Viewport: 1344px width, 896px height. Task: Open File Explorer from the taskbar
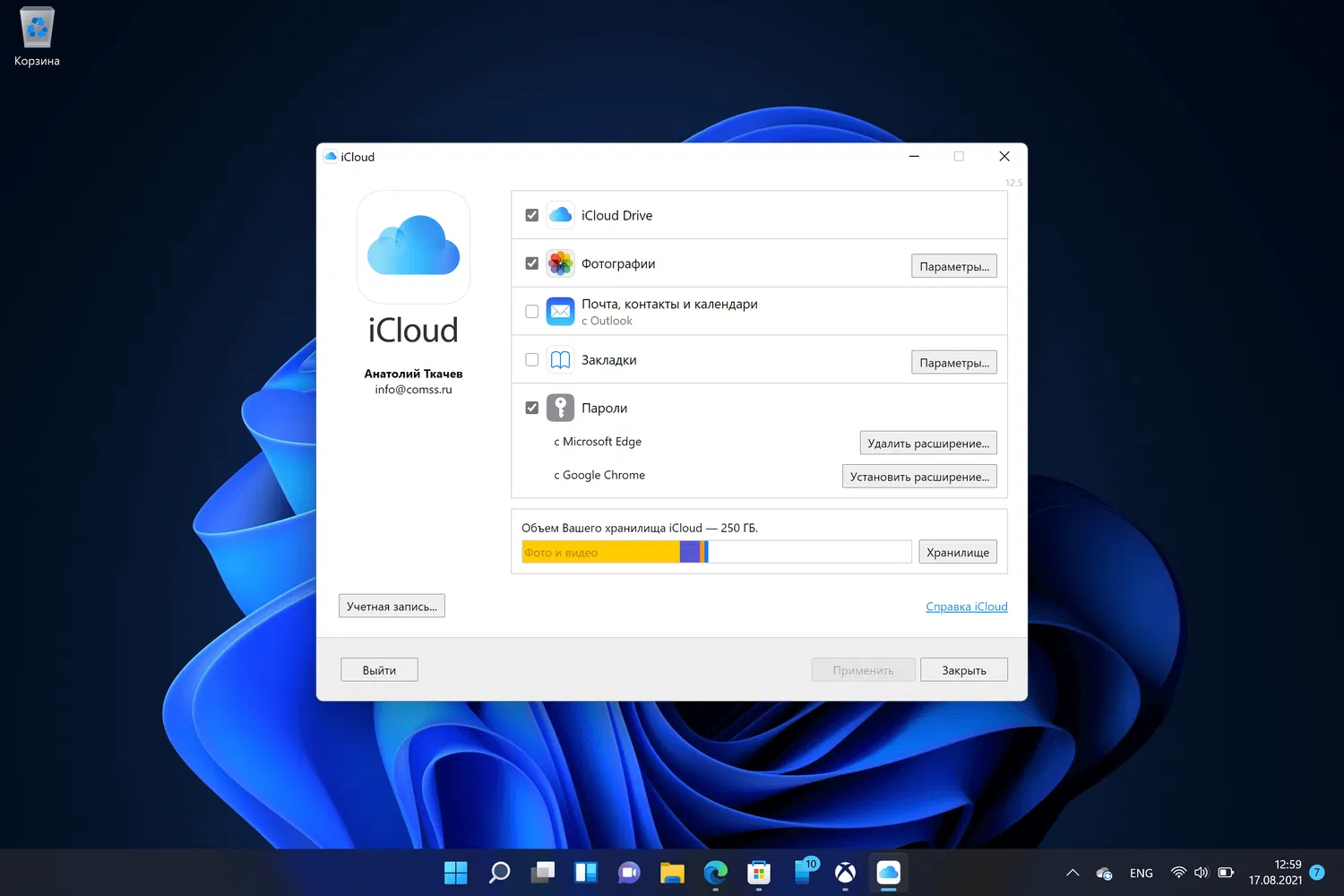click(672, 873)
